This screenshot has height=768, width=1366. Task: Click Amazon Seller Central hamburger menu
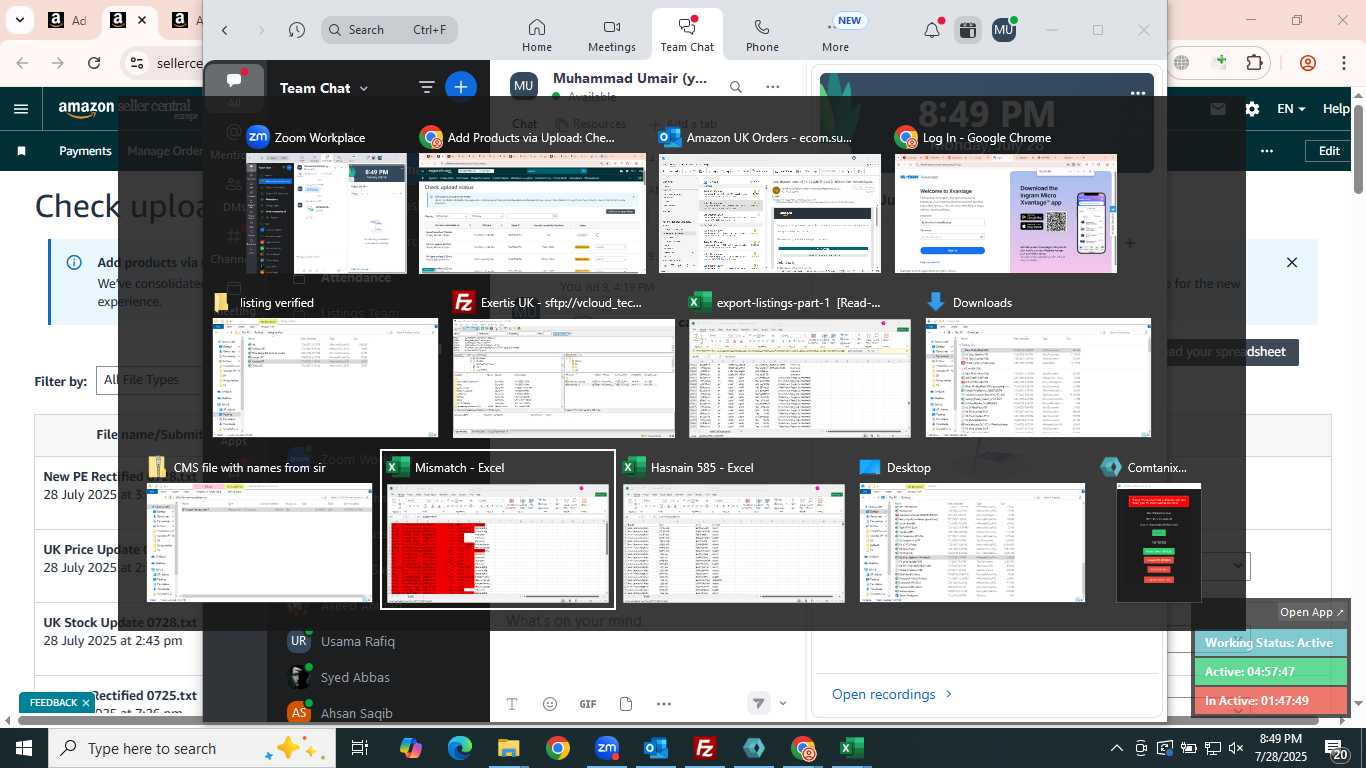[21, 109]
